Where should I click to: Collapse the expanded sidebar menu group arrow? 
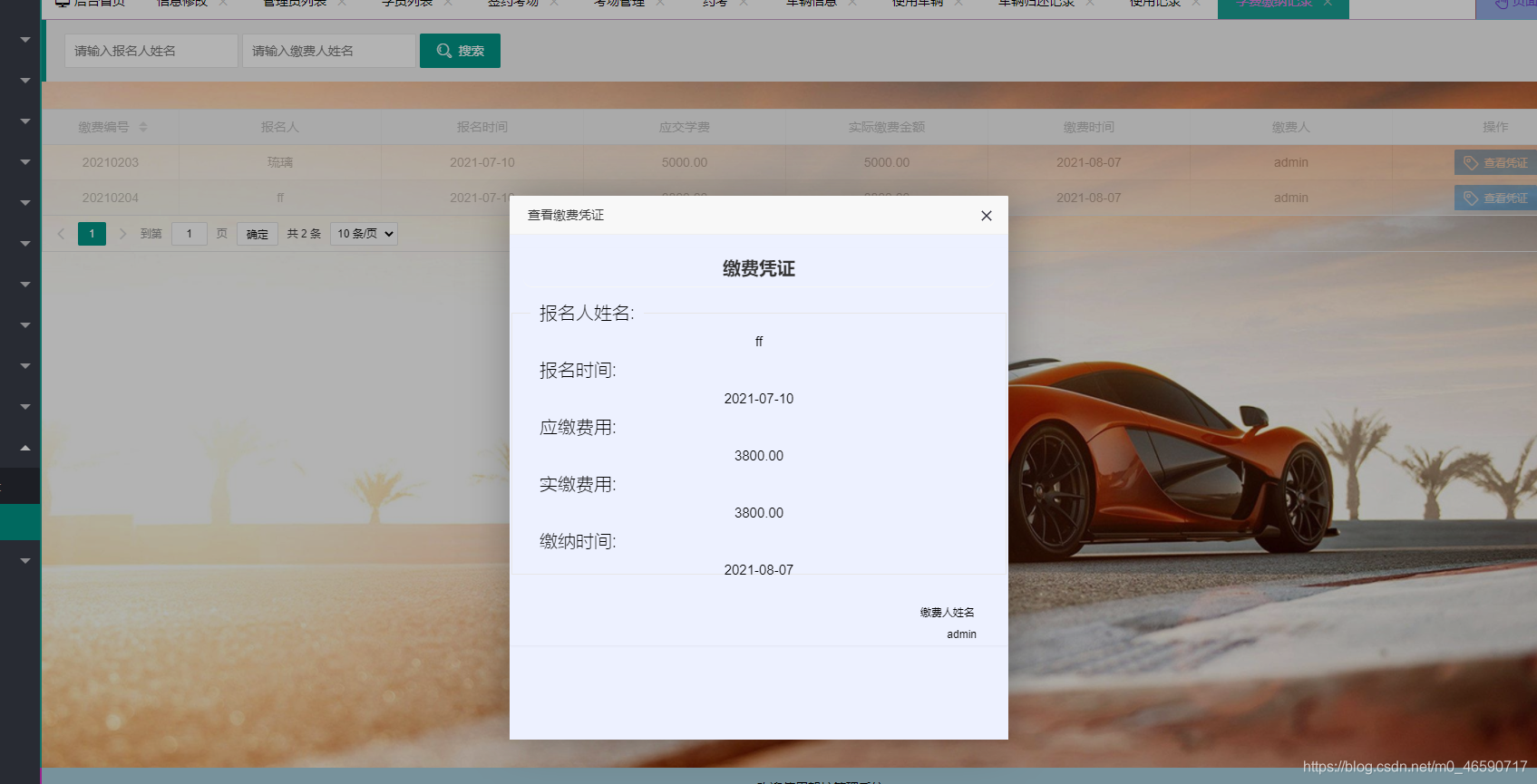25,448
